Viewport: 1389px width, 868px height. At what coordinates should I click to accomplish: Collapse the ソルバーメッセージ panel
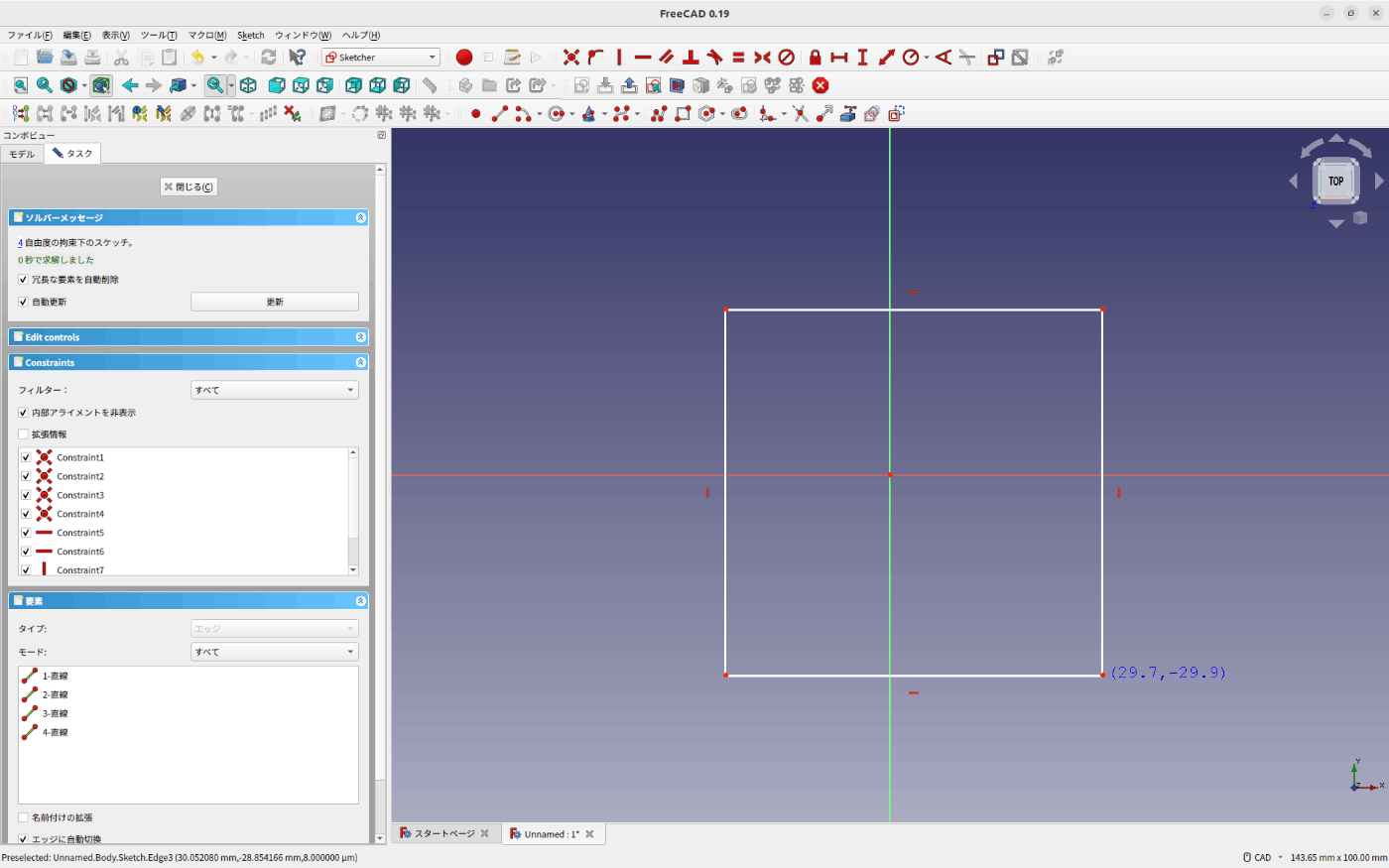click(360, 217)
